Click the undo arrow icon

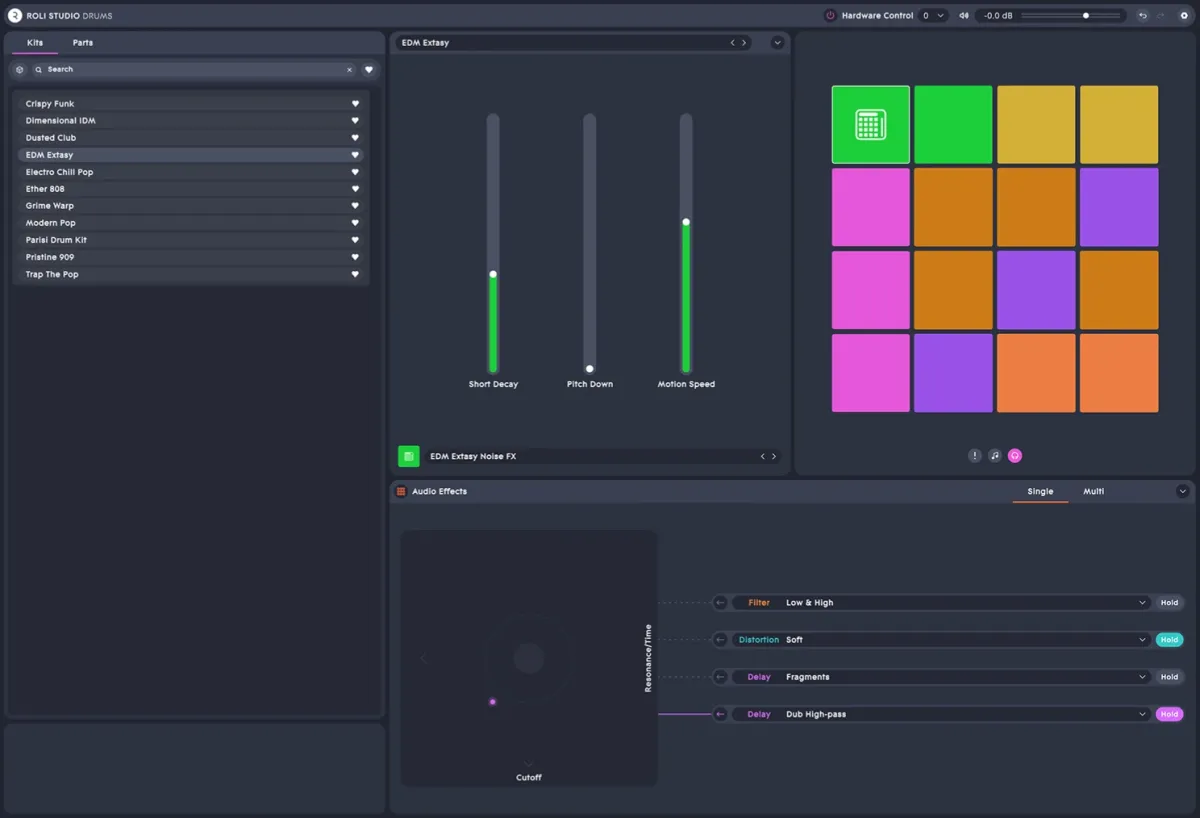click(x=1143, y=16)
